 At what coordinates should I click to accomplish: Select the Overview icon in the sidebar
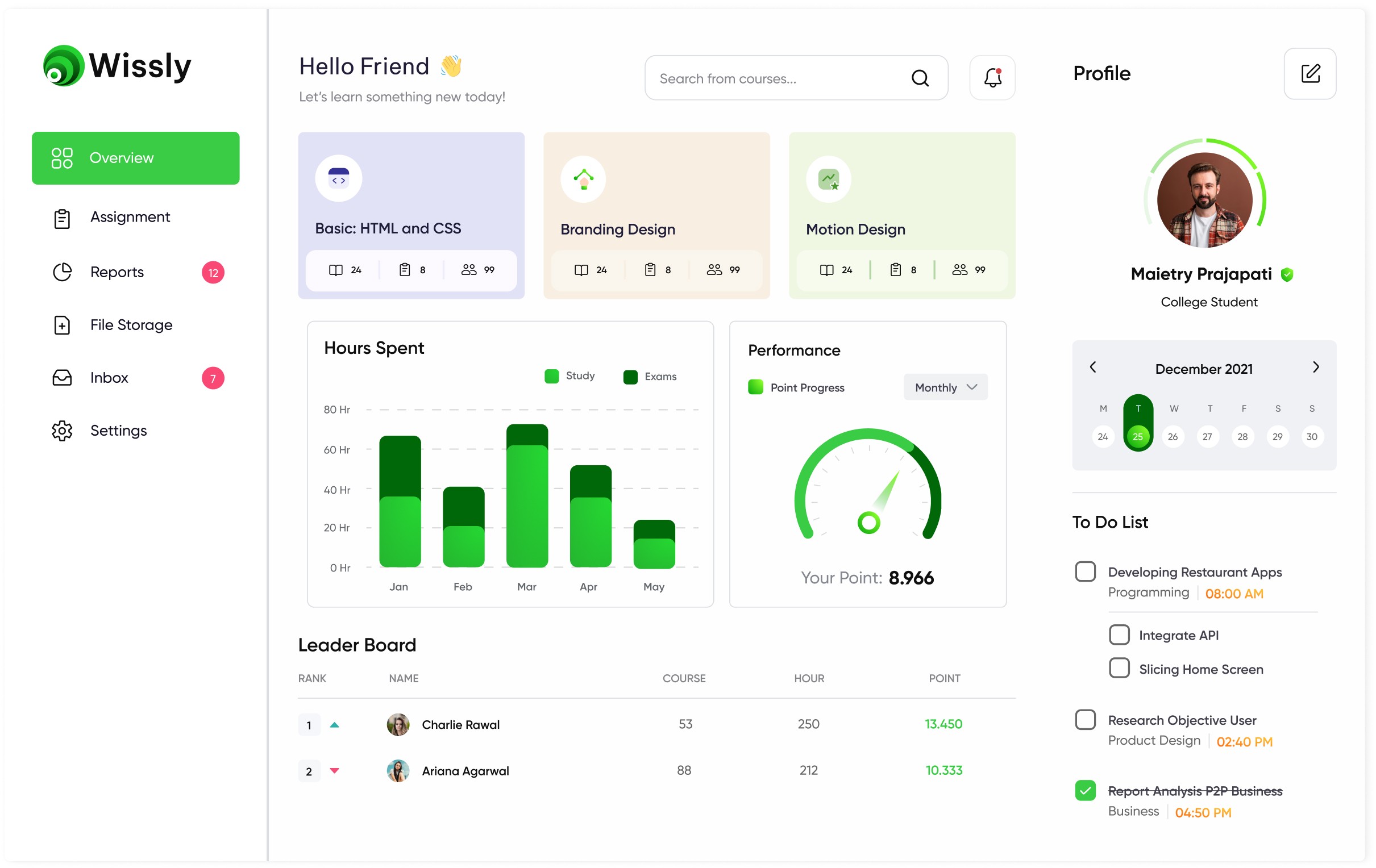click(x=62, y=157)
